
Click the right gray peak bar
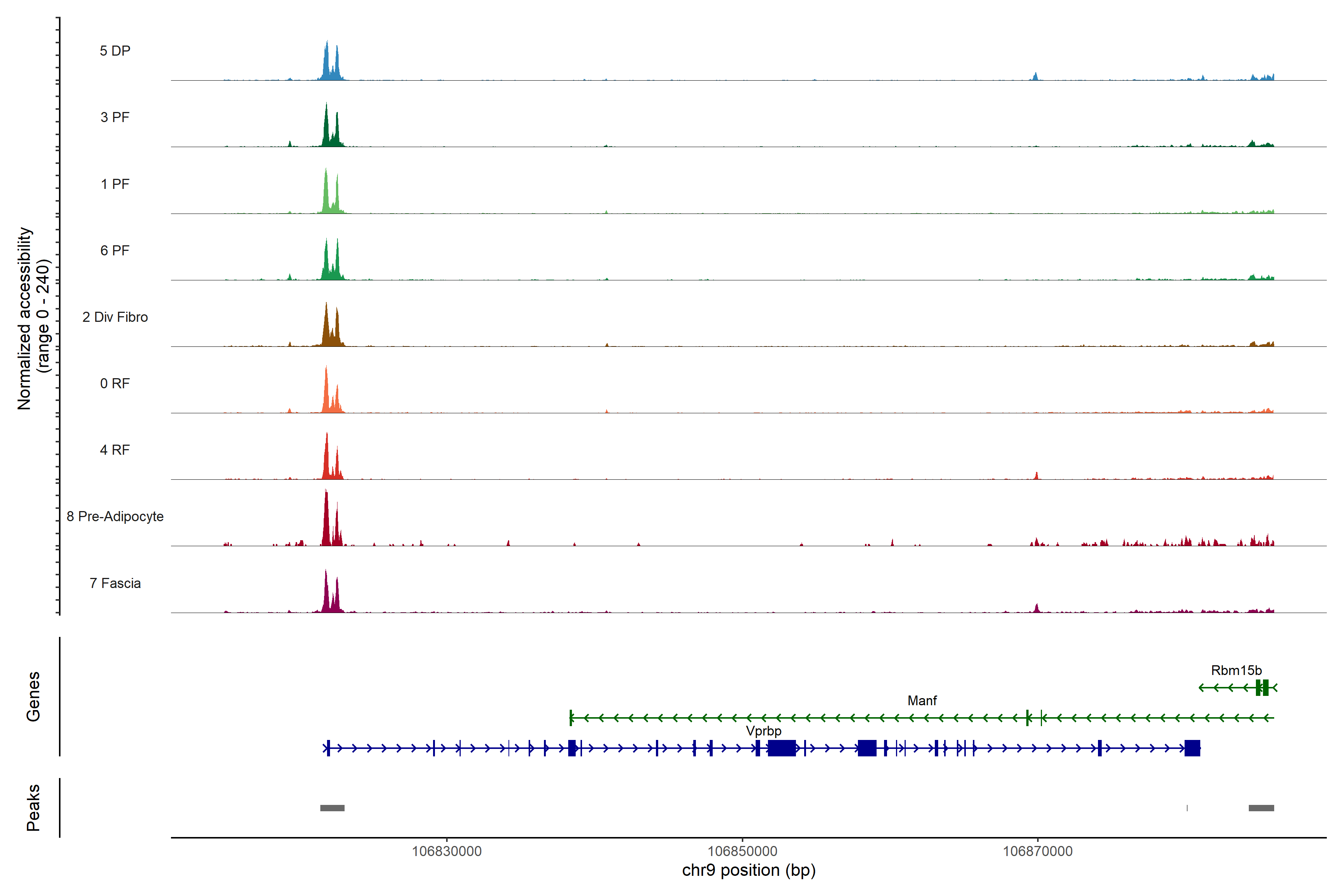(1261, 808)
